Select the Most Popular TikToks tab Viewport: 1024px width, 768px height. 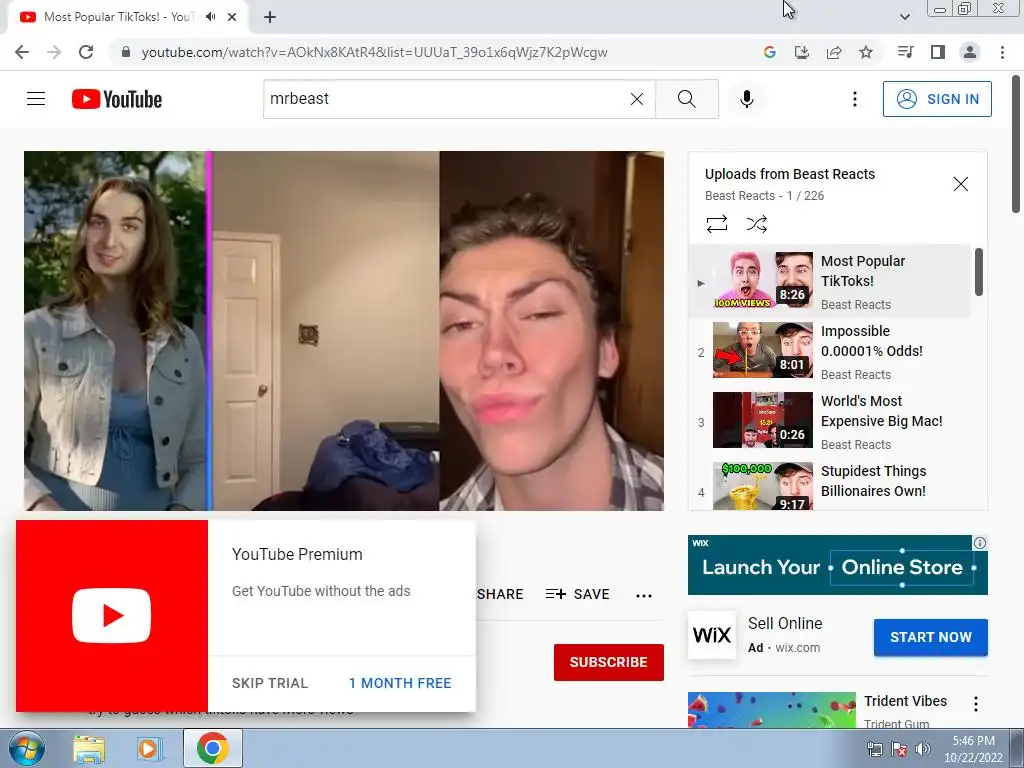coord(118,17)
